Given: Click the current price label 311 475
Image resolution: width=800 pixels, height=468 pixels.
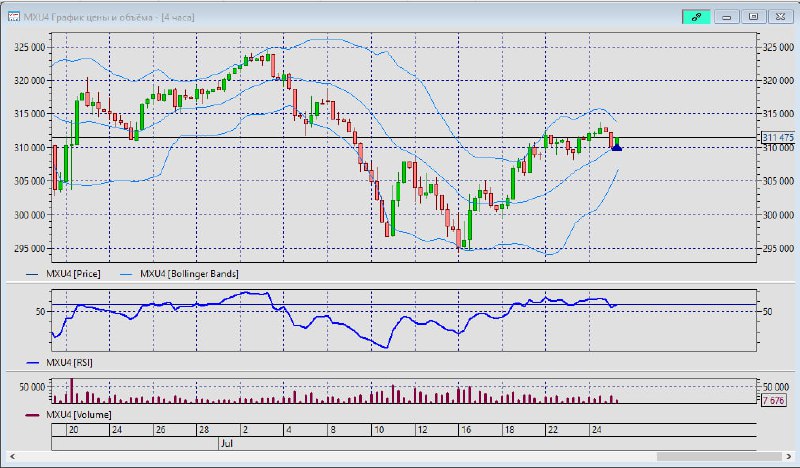Looking at the screenshot, I should tap(778, 137).
